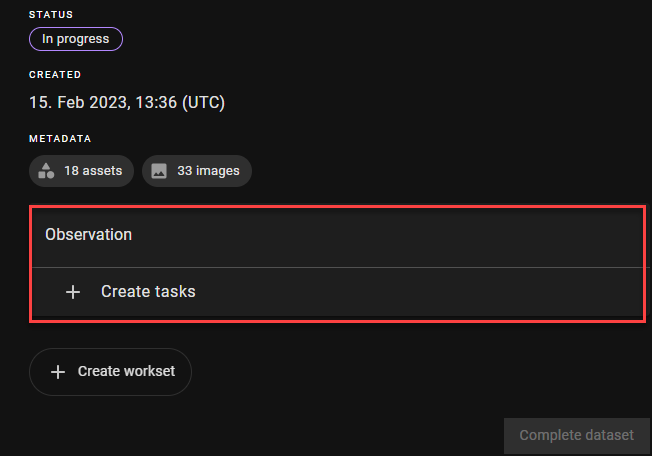Click the picture icon in images chip
This screenshot has width=652, height=456.
tap(159, 171)
